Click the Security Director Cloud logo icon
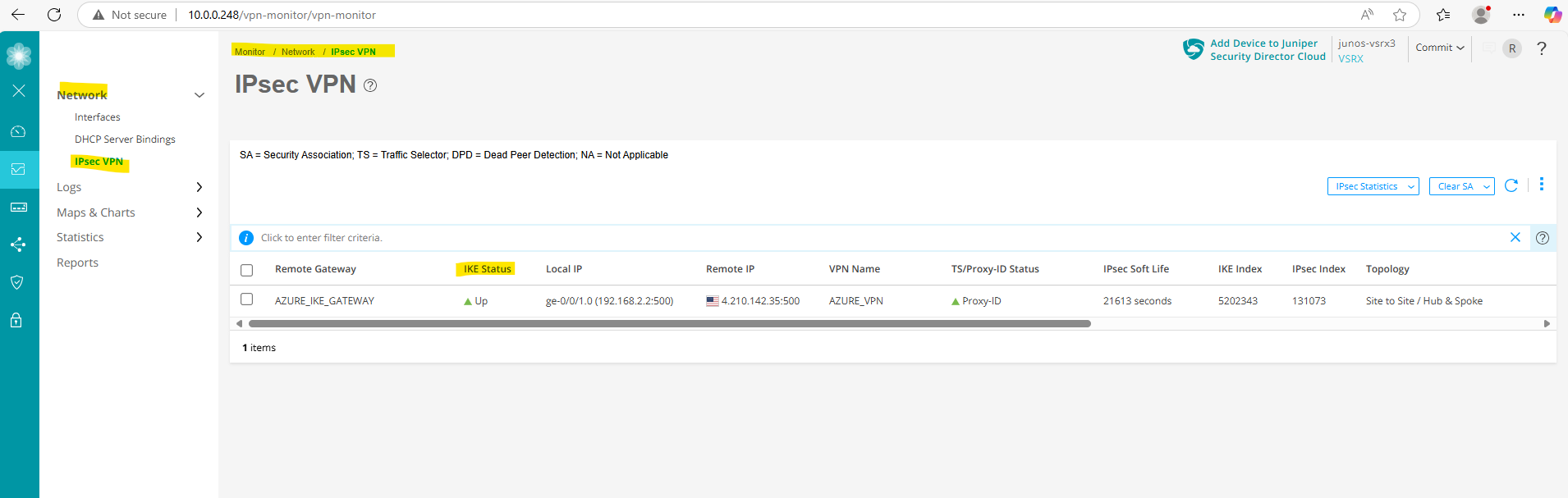Image resolution: width=1568 pixels, height=498 pixels. 1193,49
